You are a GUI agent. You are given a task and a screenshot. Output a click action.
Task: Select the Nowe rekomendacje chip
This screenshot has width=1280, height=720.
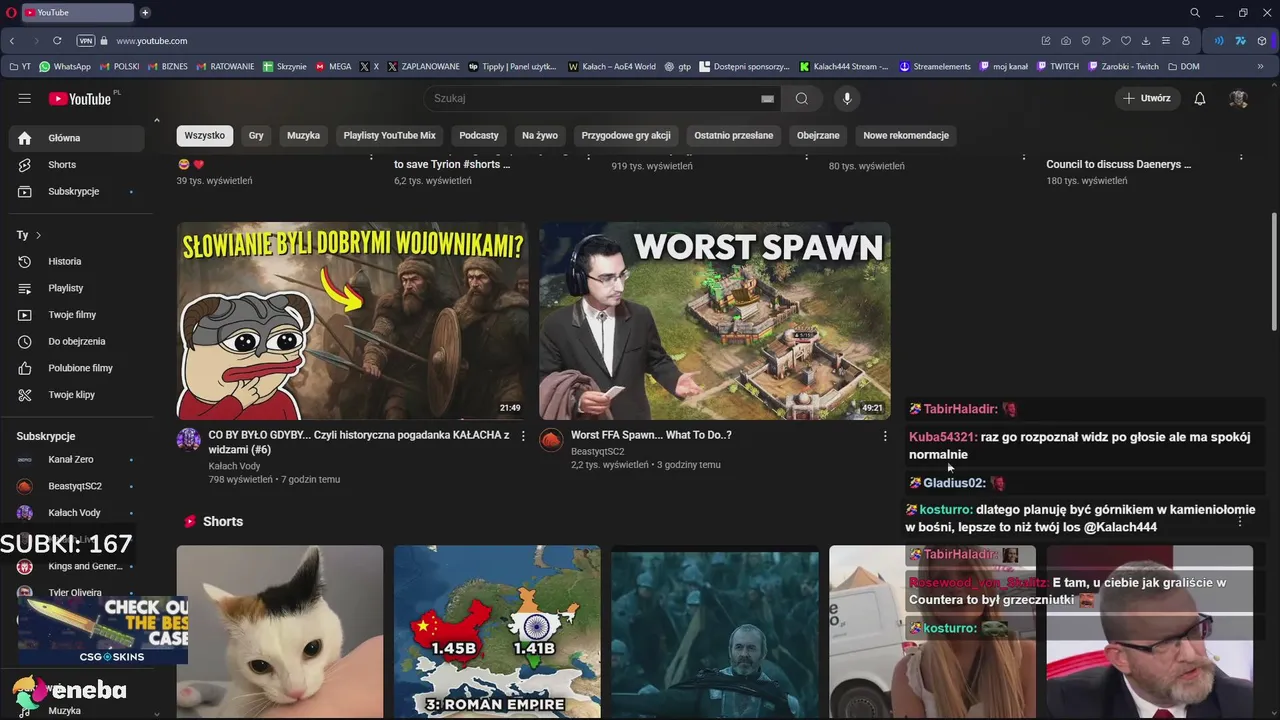coord(906,135)
